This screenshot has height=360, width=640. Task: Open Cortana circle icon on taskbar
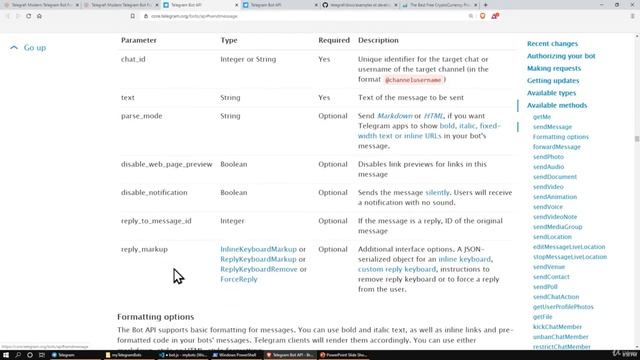(x=30, y=355)
